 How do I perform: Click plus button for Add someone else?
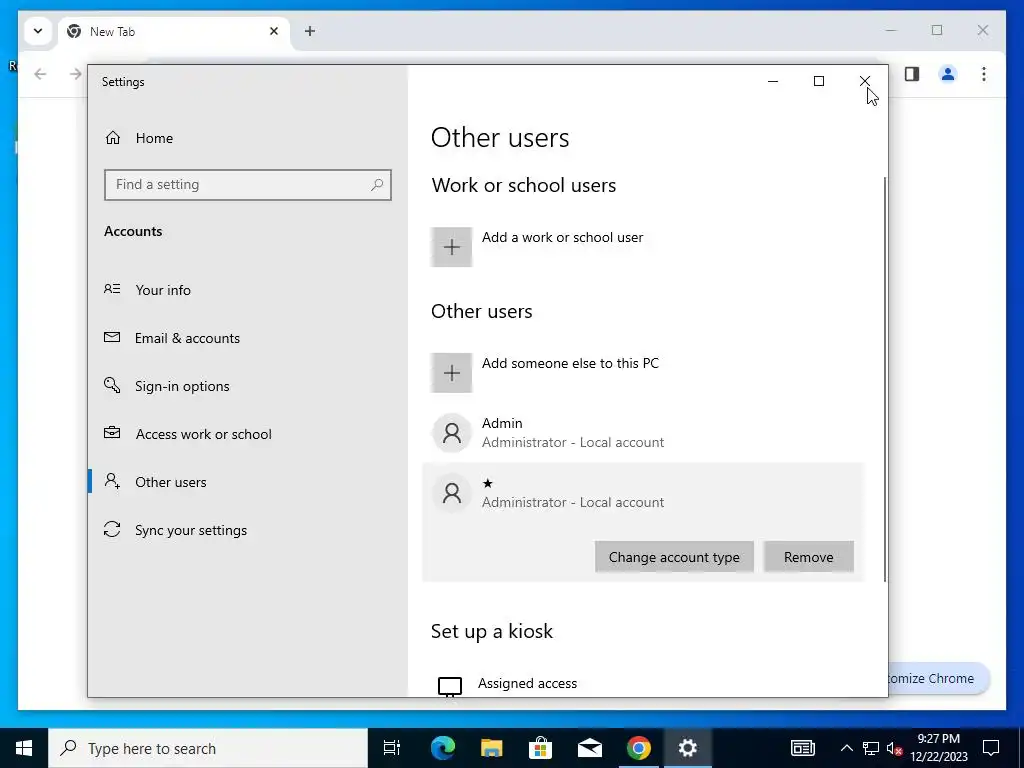(x=451, y=373)
